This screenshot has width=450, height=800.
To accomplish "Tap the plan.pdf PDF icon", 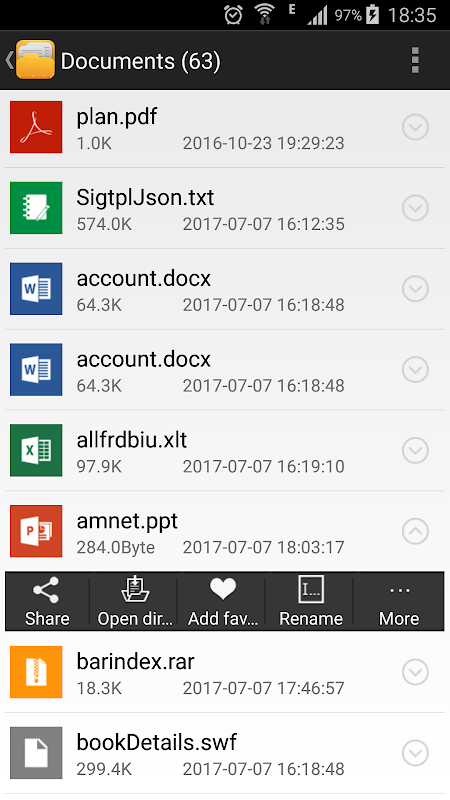I will tap(36, 127).
